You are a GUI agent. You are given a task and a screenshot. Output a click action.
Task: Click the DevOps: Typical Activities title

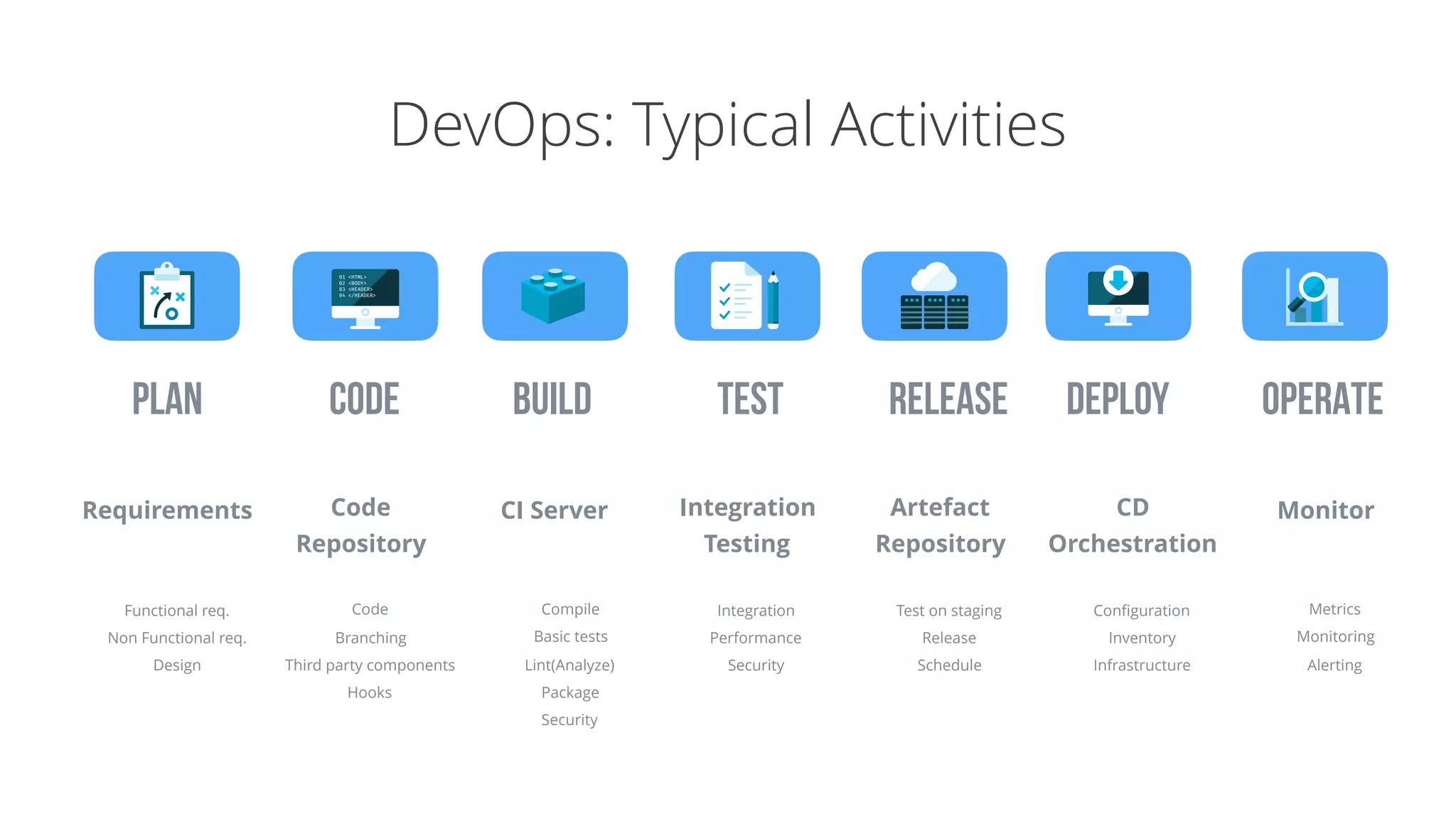727,125
